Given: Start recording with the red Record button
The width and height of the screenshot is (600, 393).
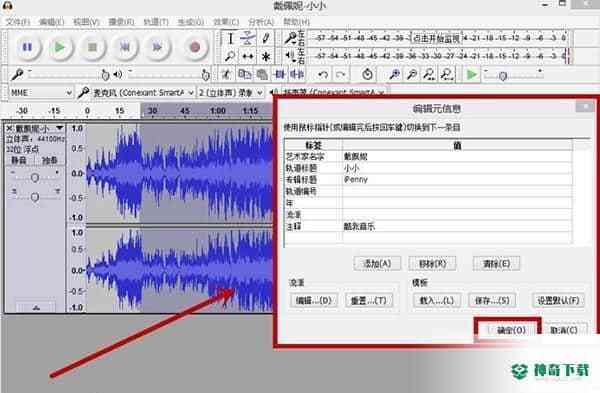Looking at the screenshot, I should pyautogui.click(x=195, y=47).
